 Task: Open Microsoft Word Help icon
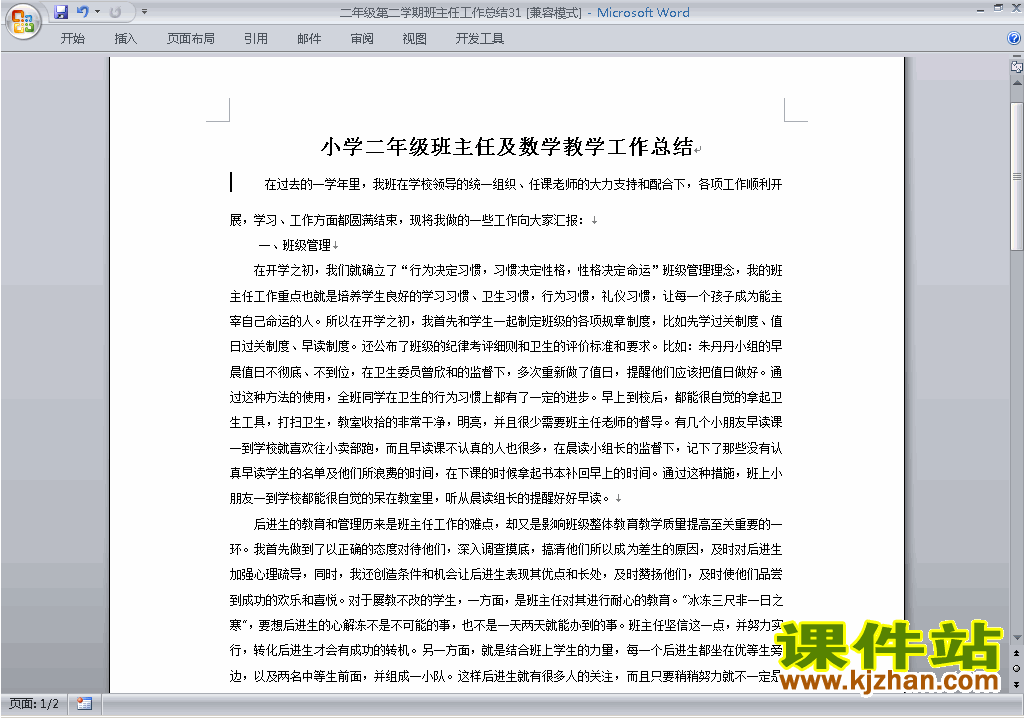(1014, 39)
